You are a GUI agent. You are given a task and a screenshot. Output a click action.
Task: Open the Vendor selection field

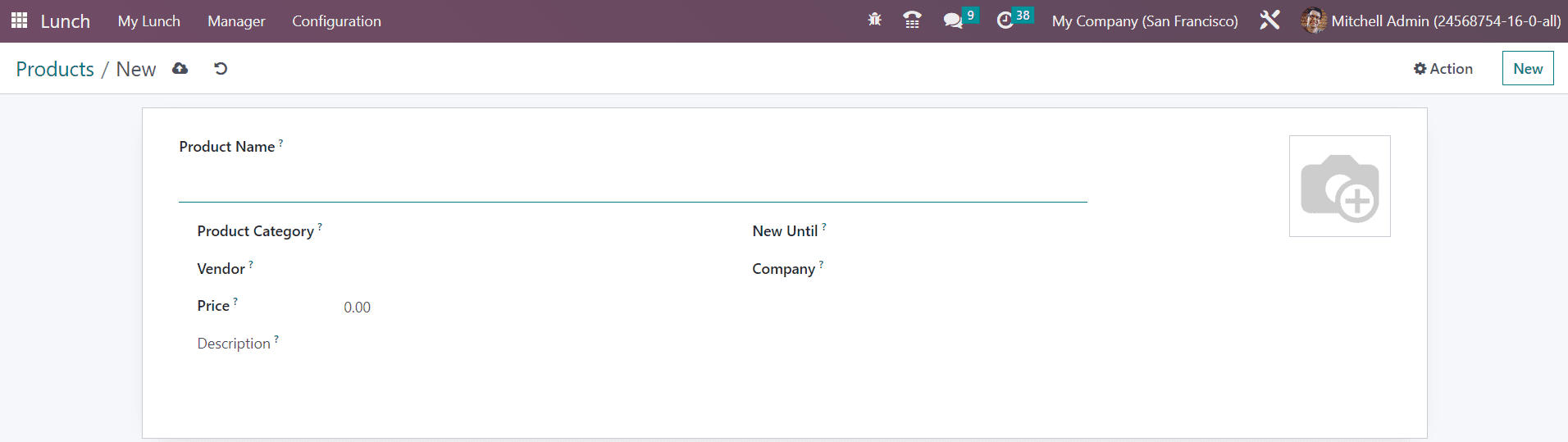click(530, 270)
